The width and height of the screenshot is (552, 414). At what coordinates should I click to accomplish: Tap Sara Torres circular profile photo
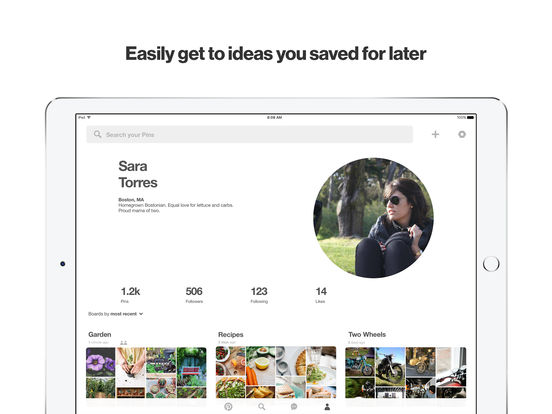[x=374, y=218]
